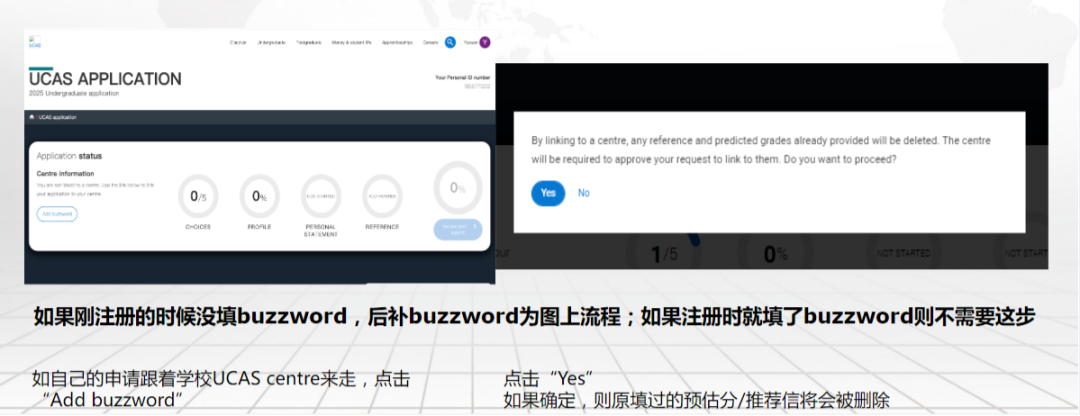Open Money & student life menu
The width and height of the screenshot is (1080, 416).
point(351,43)
